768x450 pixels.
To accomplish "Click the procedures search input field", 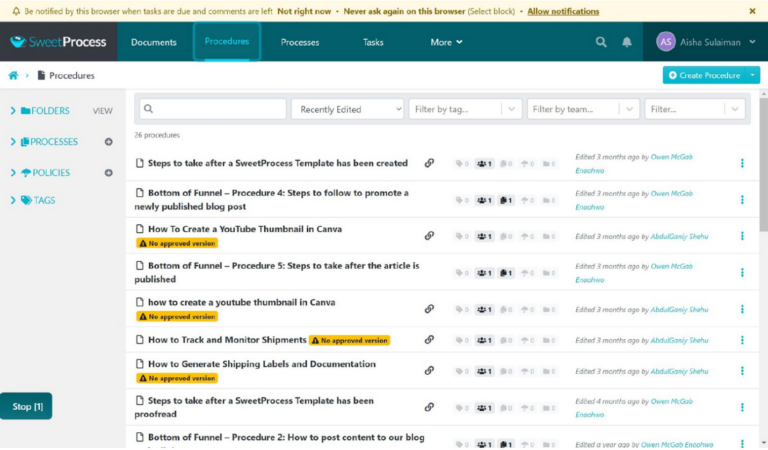I will 213,109.
